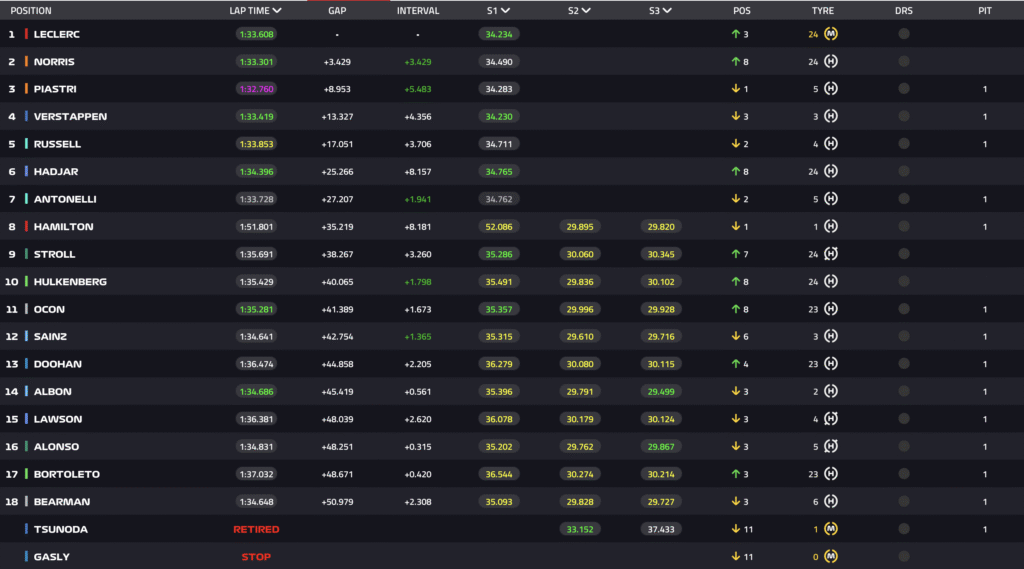Click Norris's orange team color bar
The image size is (1024, 569).
click(x=26, y=61)
